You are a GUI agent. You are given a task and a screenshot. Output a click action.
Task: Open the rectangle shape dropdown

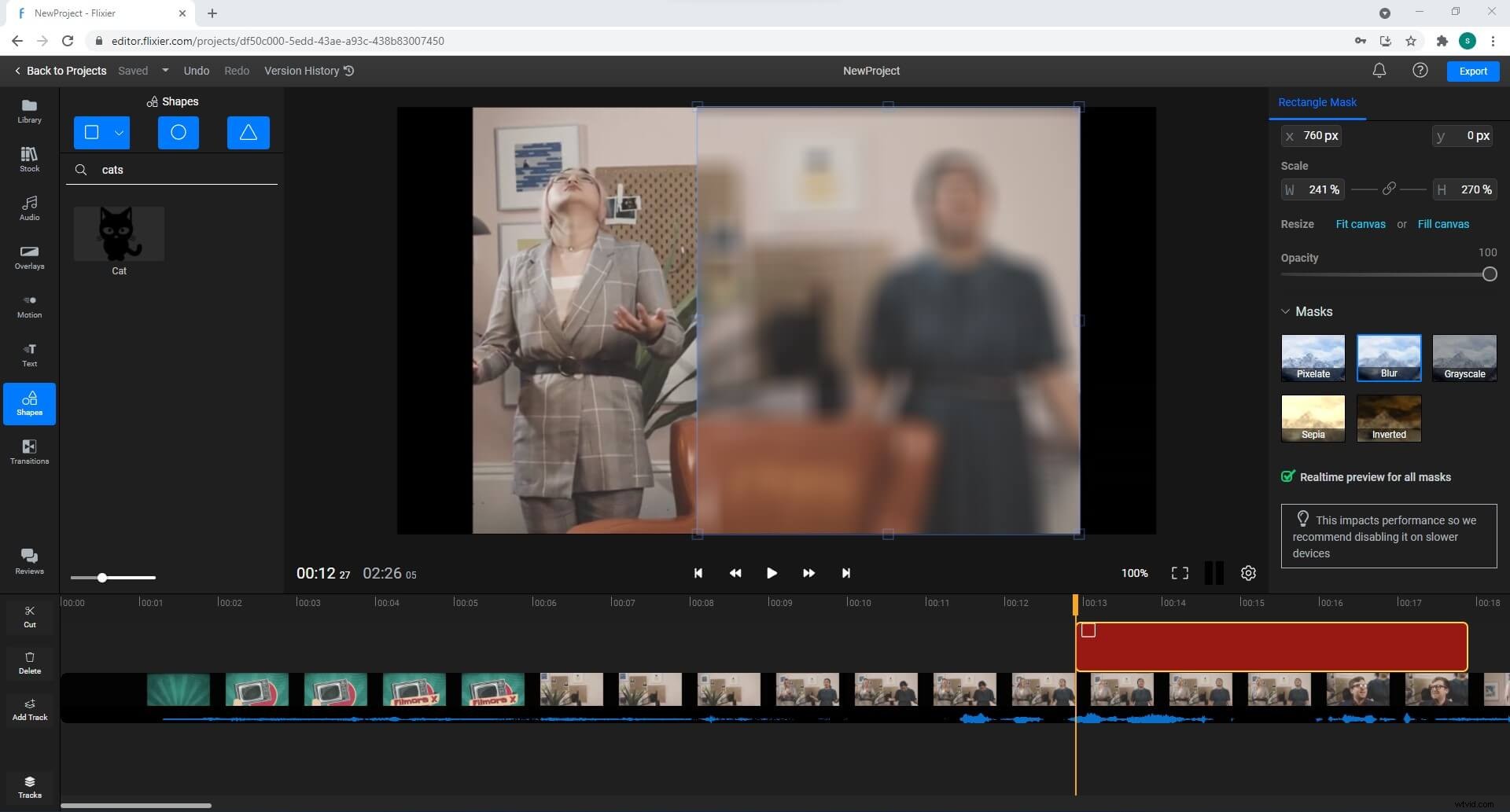pos(119,133)
